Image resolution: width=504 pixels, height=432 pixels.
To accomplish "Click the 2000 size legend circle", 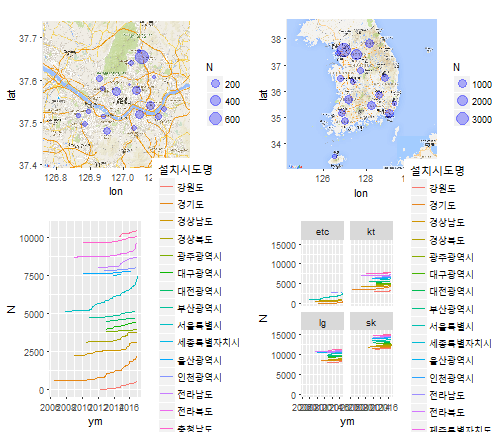I will coord(462,100).
